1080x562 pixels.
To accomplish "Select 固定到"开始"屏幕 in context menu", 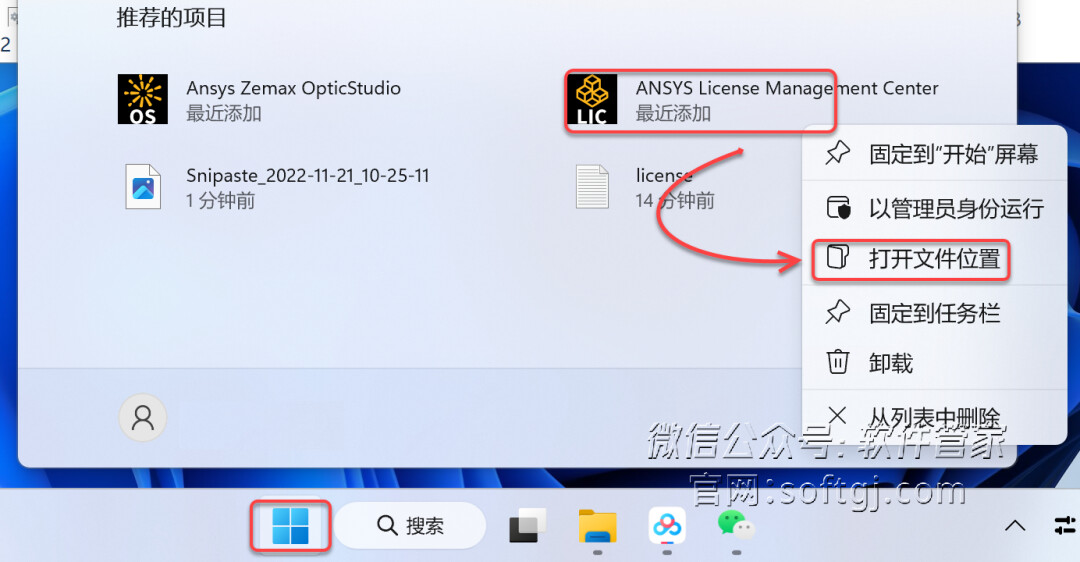I will click(x=935, y=154).
